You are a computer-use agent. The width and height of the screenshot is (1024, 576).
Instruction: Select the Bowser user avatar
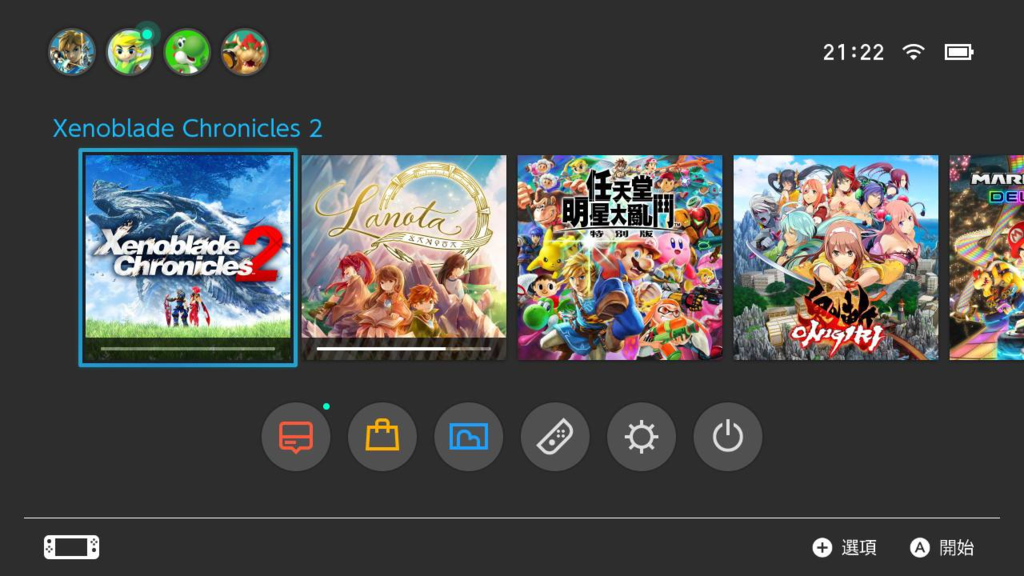click(244, 52)
